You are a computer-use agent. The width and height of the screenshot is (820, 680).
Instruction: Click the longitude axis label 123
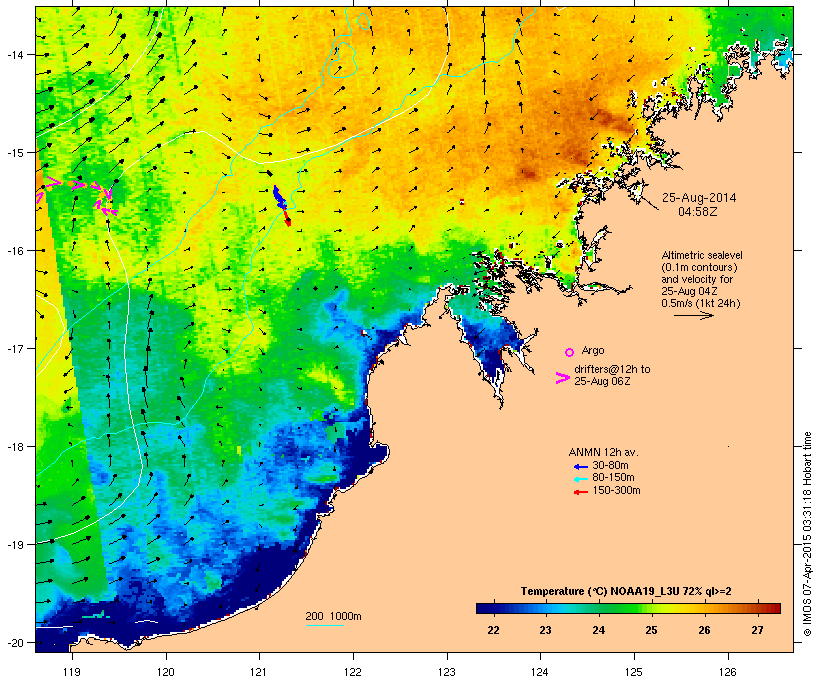tap(447, 672)
